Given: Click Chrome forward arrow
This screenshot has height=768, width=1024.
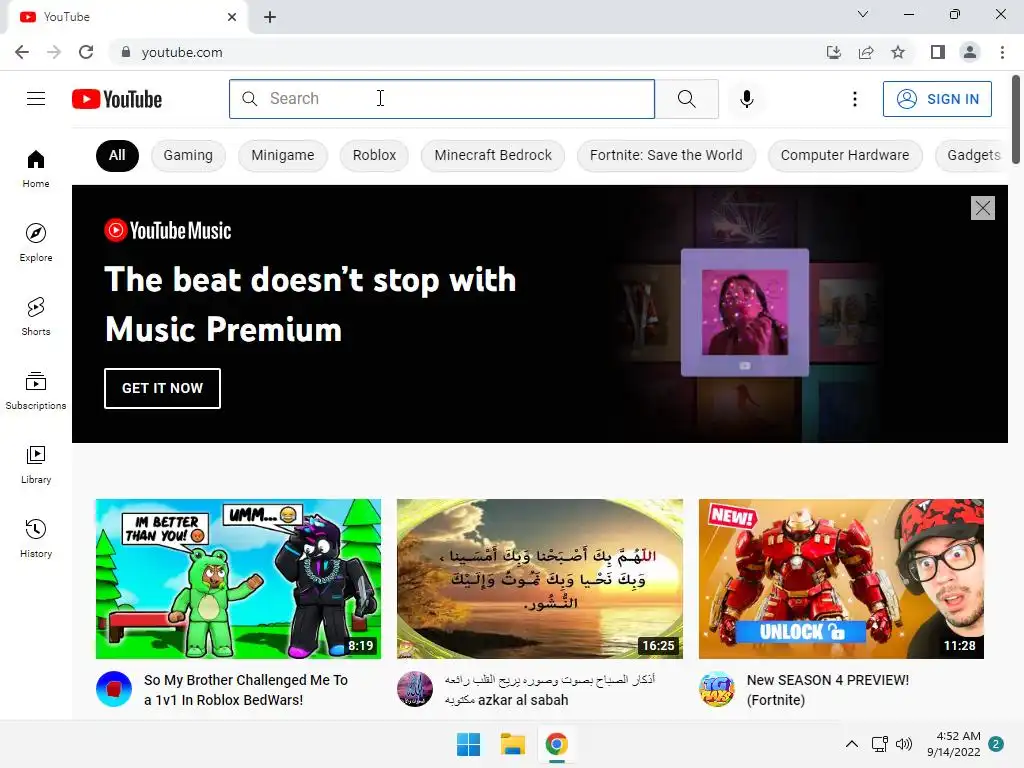Looking at the screenshot, I should coord(54,52).
